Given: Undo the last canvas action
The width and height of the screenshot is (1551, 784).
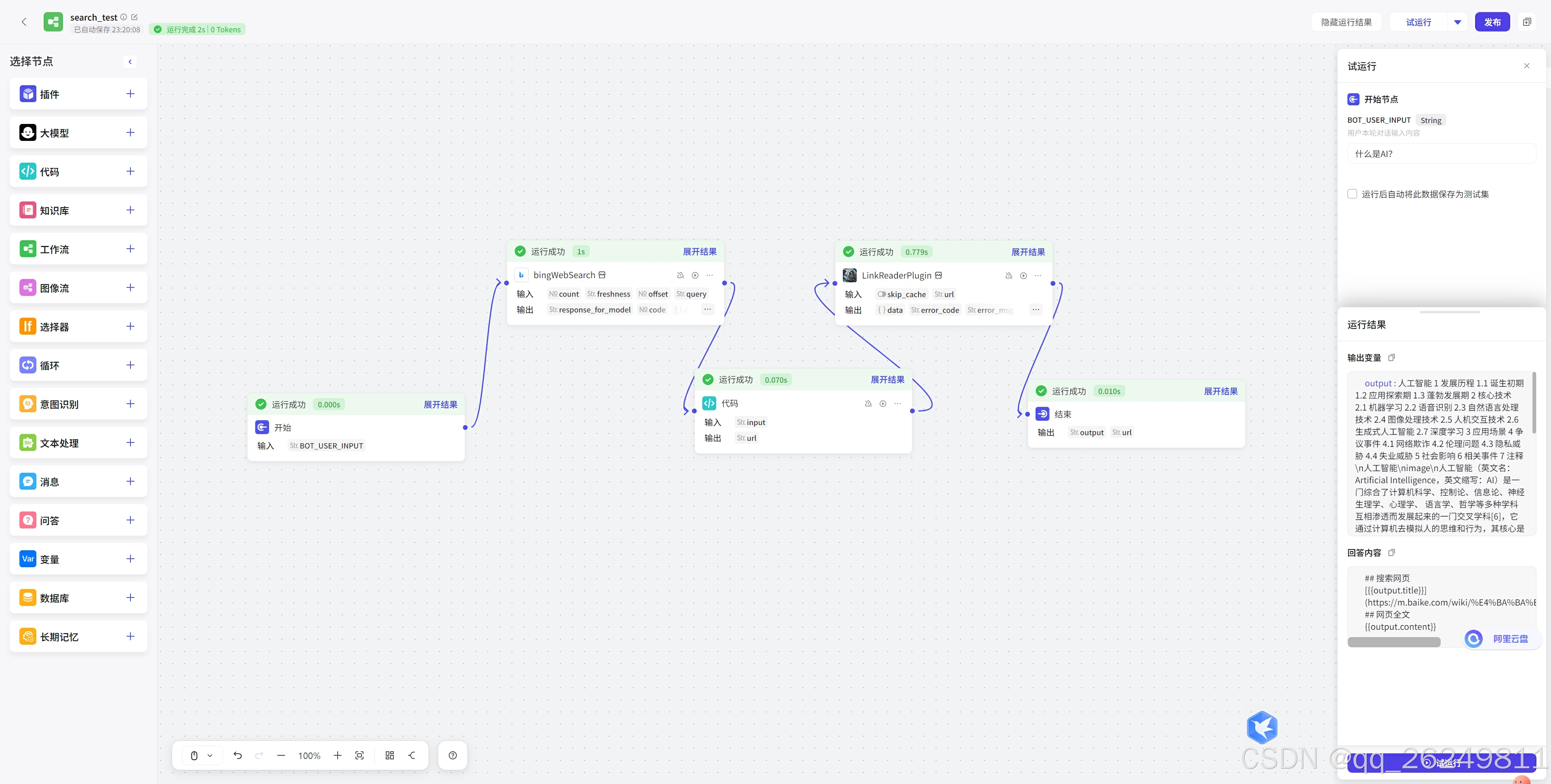Looking at the screenshot, I should pyautogui.click(x=238, y=756).
